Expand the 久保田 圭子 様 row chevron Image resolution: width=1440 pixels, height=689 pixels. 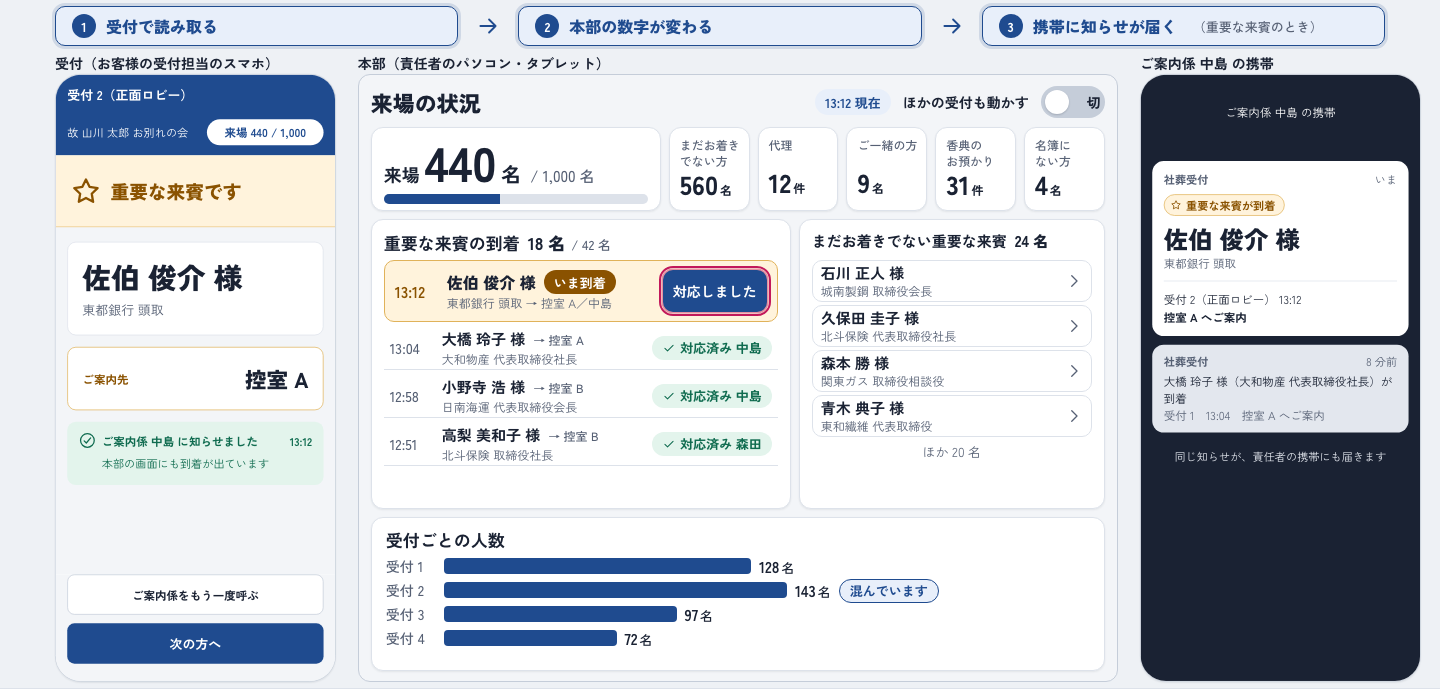click(x=1074, y=326)
